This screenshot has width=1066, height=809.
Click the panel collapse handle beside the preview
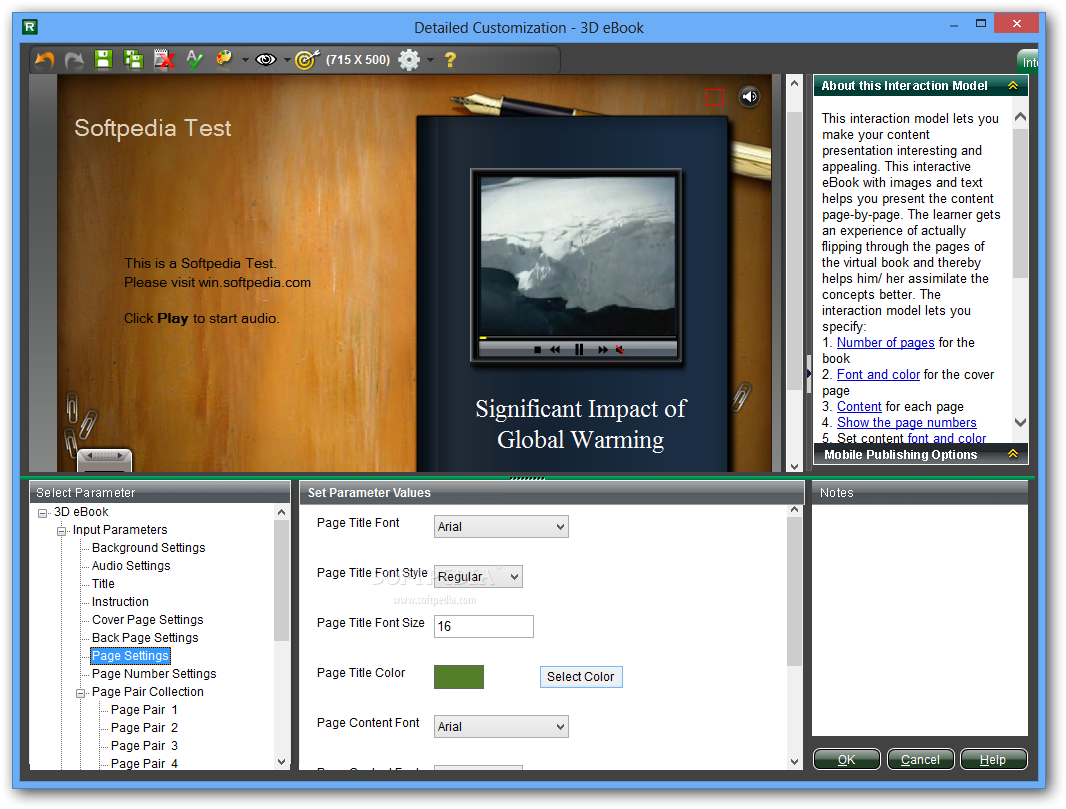[808, 373]
